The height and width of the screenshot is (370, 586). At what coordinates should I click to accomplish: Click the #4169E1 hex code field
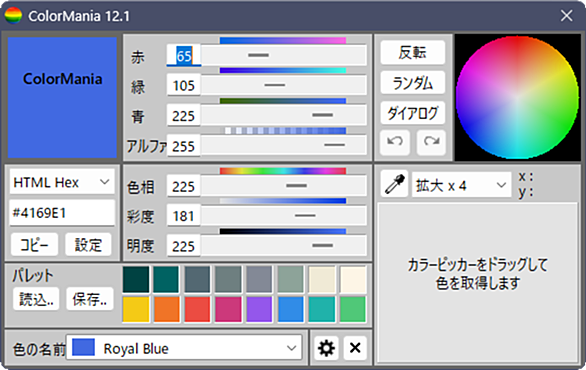pos(62,213)
